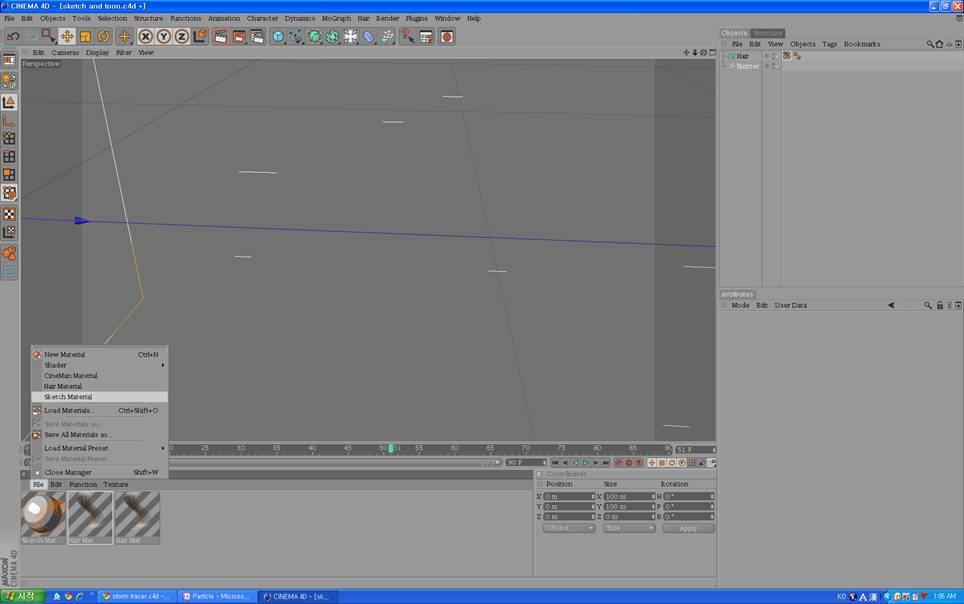The height and width of the screenshot is (604, 964).
Task: Select the Sketch Mat material thumbnail
Action: coord(43,517)
